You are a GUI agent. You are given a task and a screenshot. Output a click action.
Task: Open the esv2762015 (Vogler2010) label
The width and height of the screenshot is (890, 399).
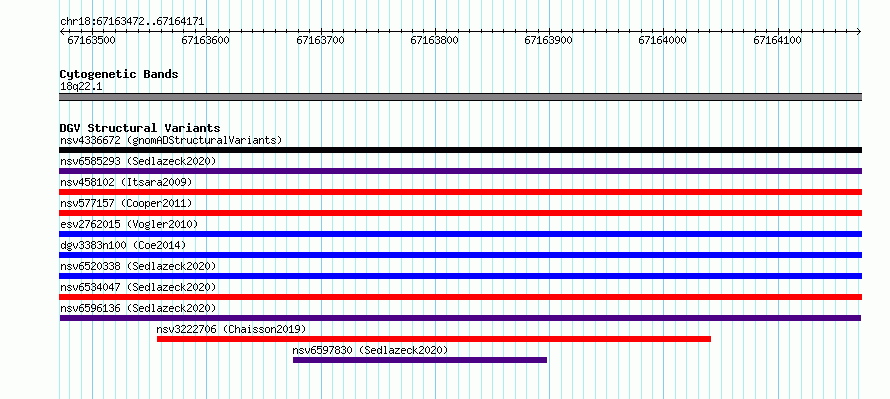coord(129,224)
